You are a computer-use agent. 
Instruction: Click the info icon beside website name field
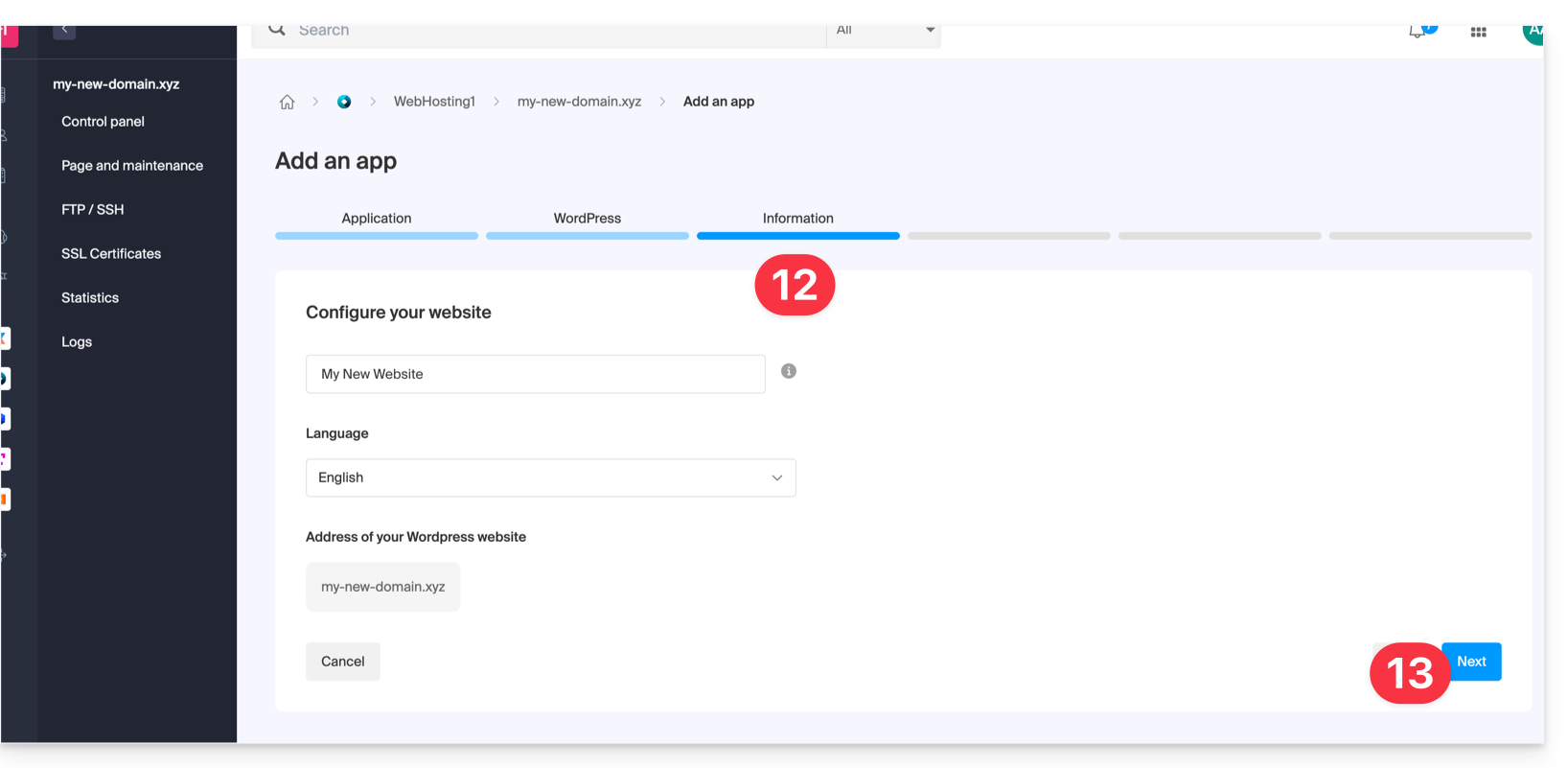pos(789,371)
